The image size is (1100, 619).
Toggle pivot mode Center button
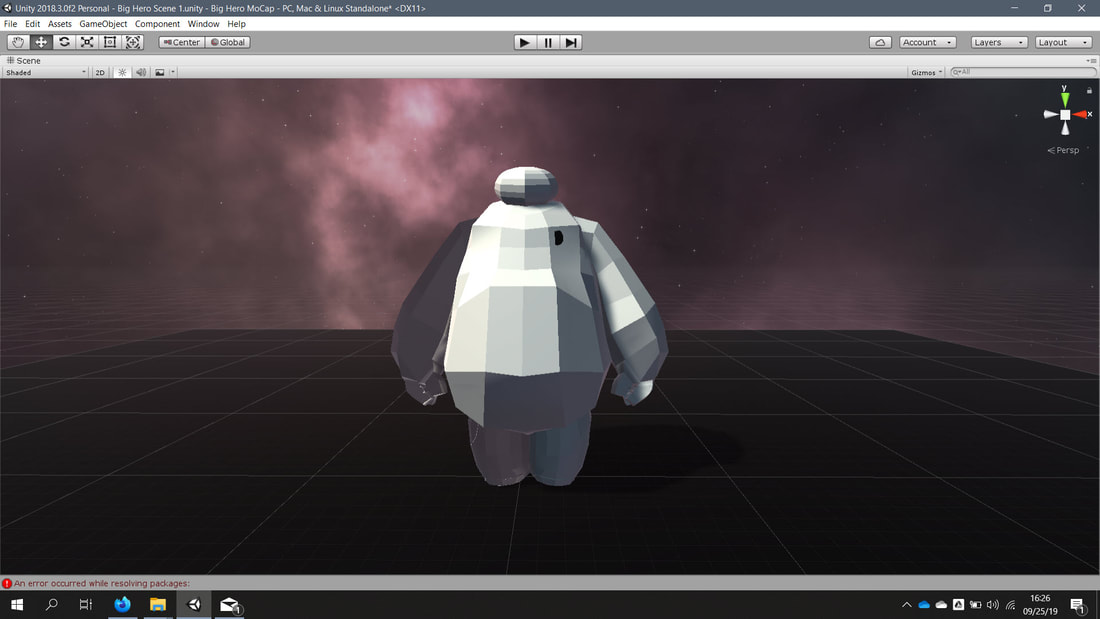pos(182,42)
